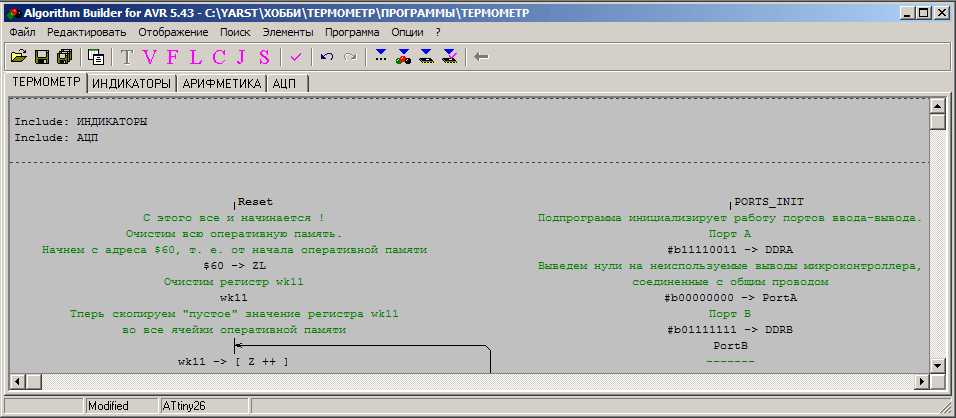Switch to the ТЕРМОМЕТР tab
The height and width of the screenshot is (418, 956).
pyautogui.click(x=46, y=83)
